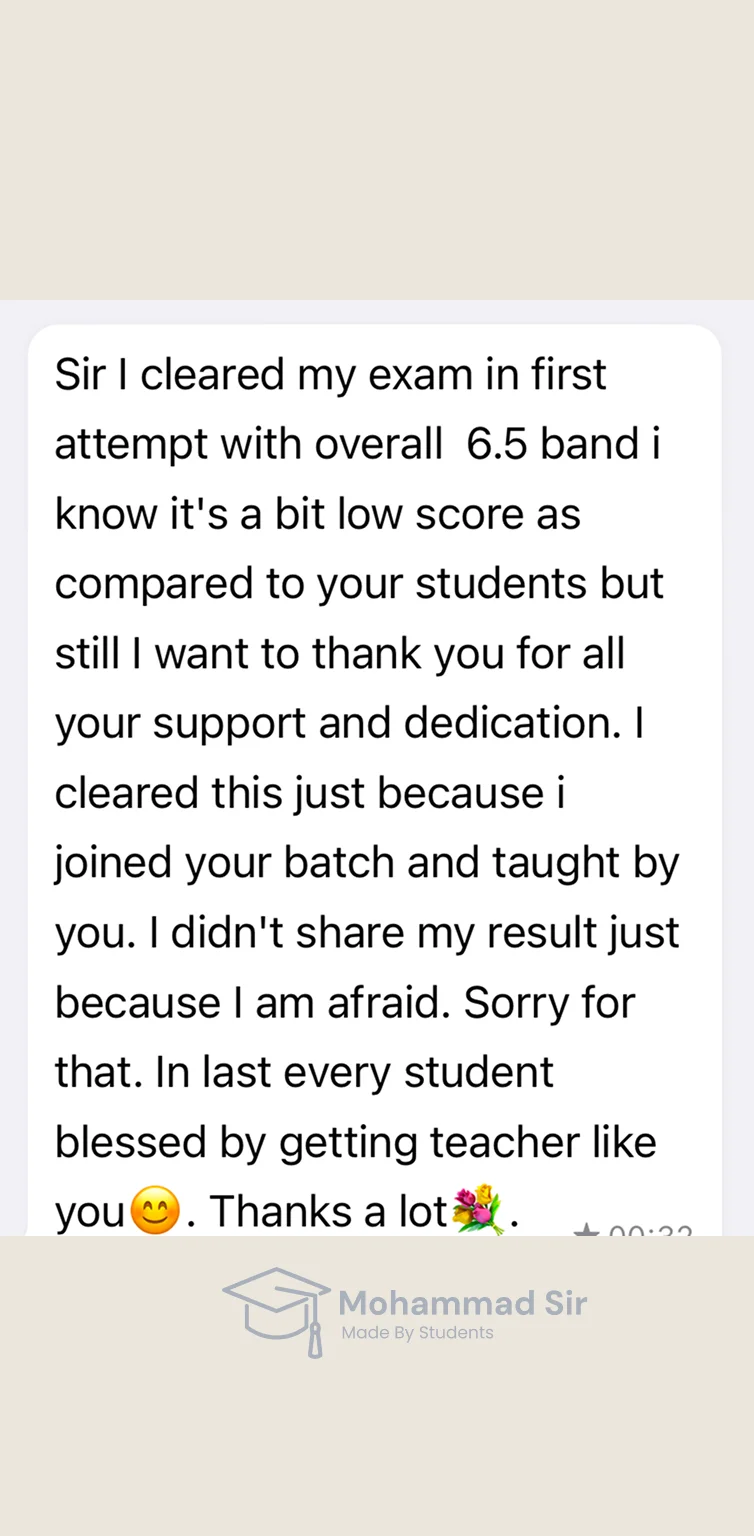Tap the line "blessed by getting teacher like"
Screen dimensions: 754x1536
(x=355, y=1143)
